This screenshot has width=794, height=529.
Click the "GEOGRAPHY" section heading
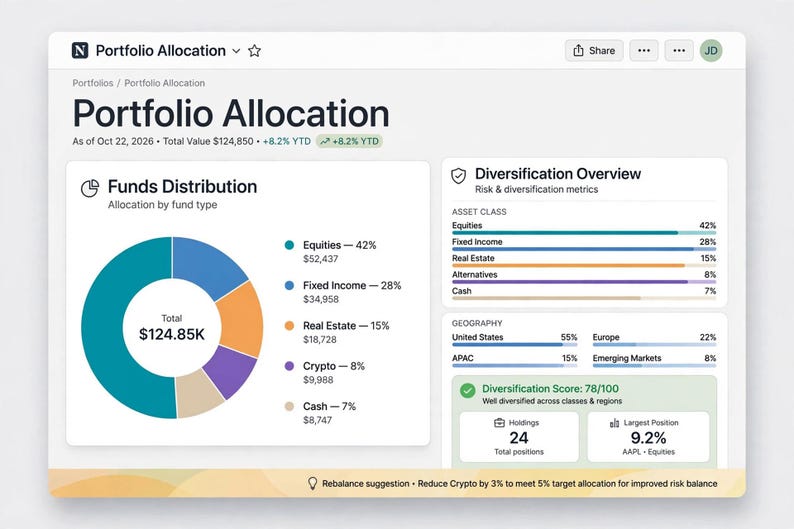coord(477,323)
